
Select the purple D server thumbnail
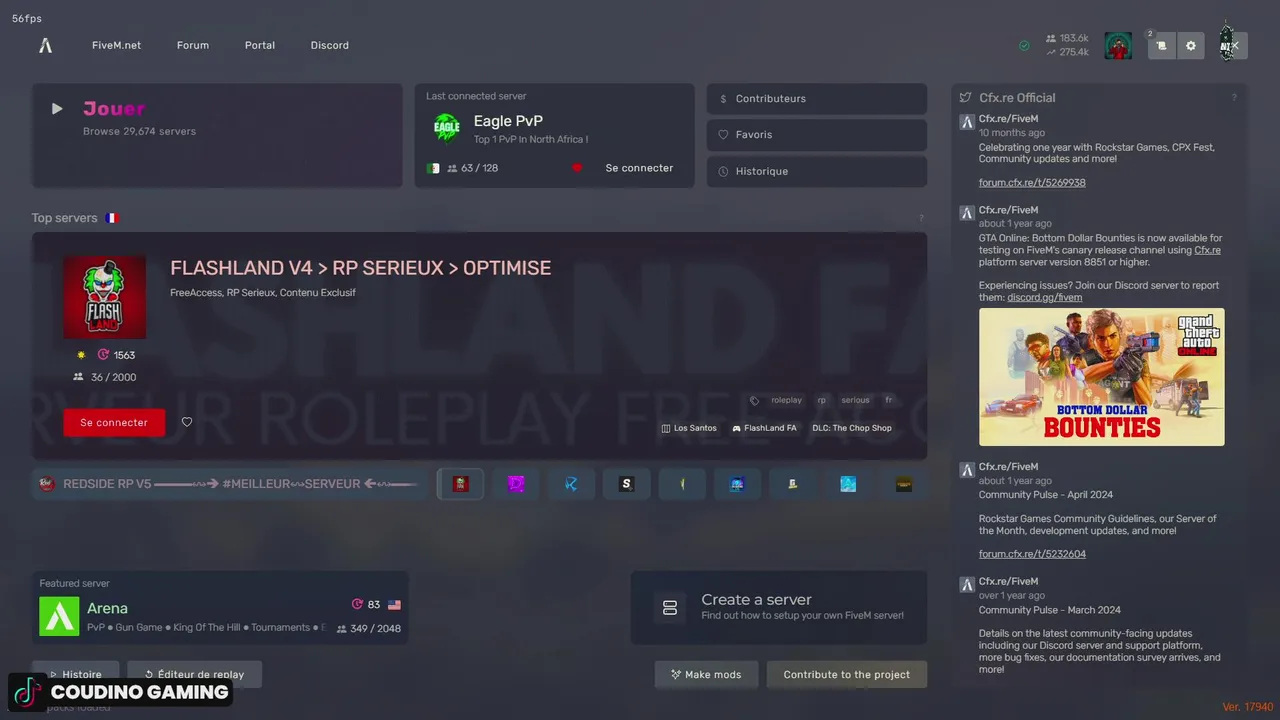(x=516, y=484)
